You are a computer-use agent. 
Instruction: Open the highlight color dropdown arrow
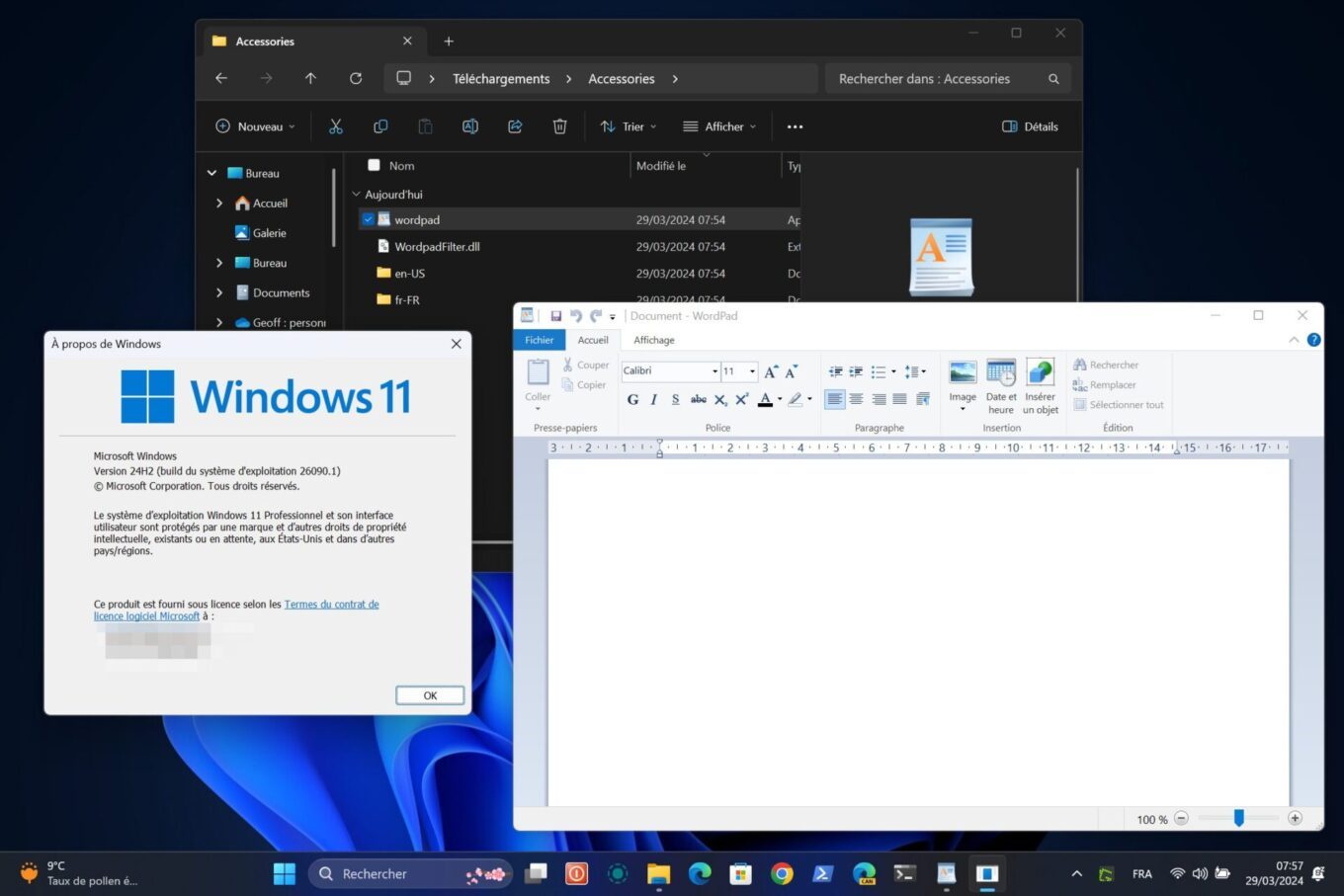tap(809, 399)
